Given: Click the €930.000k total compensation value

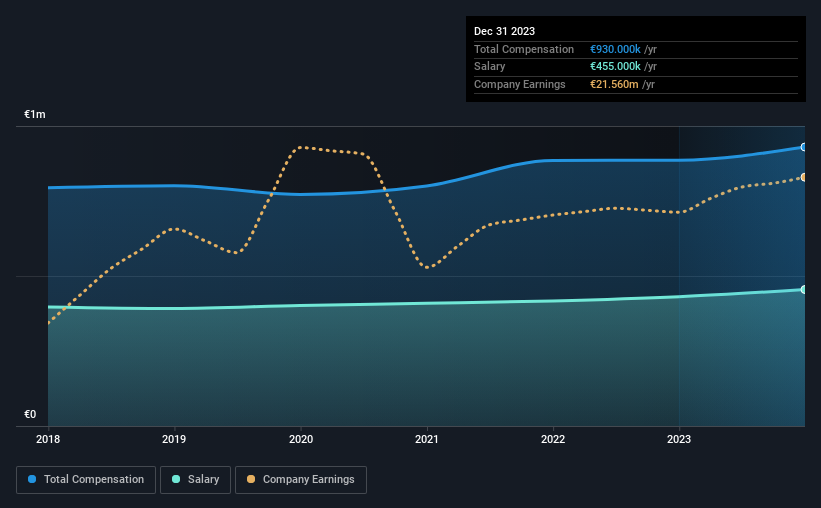Looking at the screenshot, I should click(615, 49).
